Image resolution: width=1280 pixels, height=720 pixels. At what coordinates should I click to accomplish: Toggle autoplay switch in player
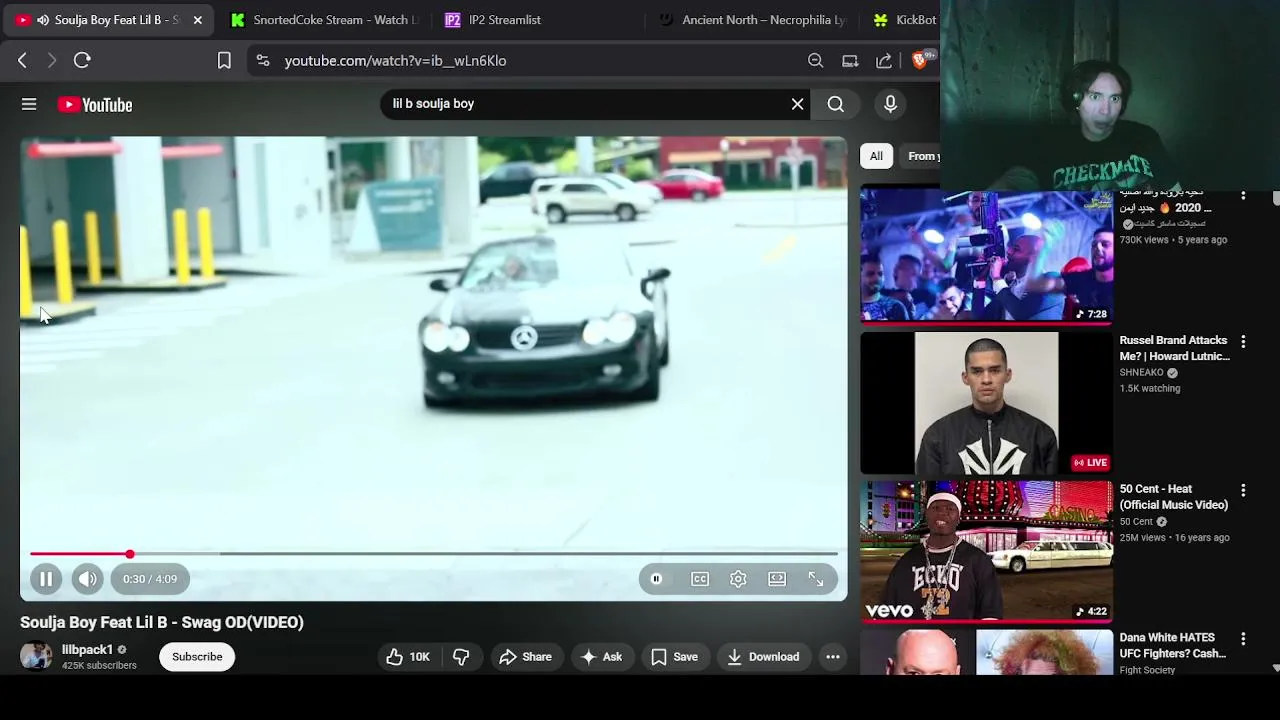coord(656,579)
